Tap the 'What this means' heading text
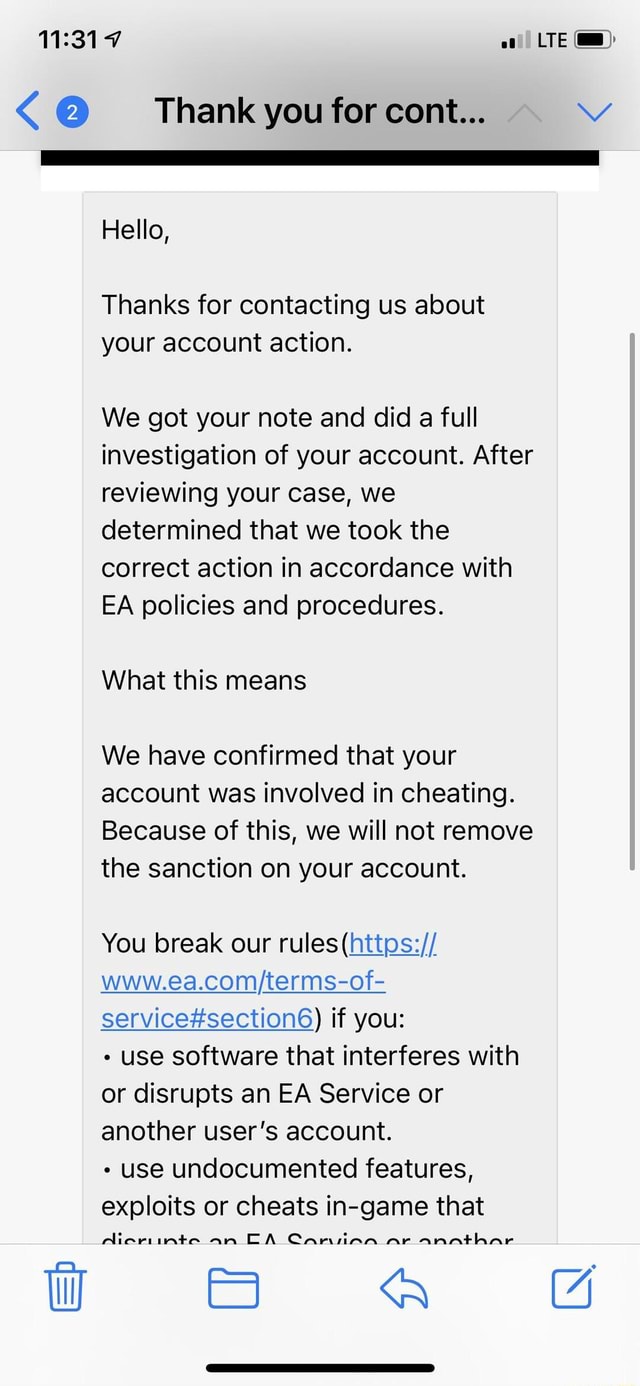The image size is (640, 1386). [203, 680]
